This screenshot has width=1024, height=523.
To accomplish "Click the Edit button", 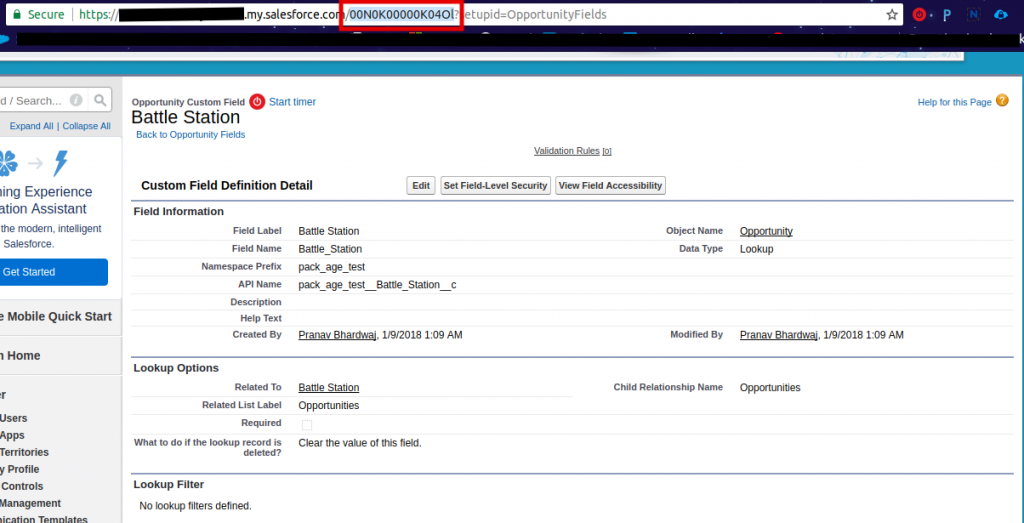I will tap(421, 185).
